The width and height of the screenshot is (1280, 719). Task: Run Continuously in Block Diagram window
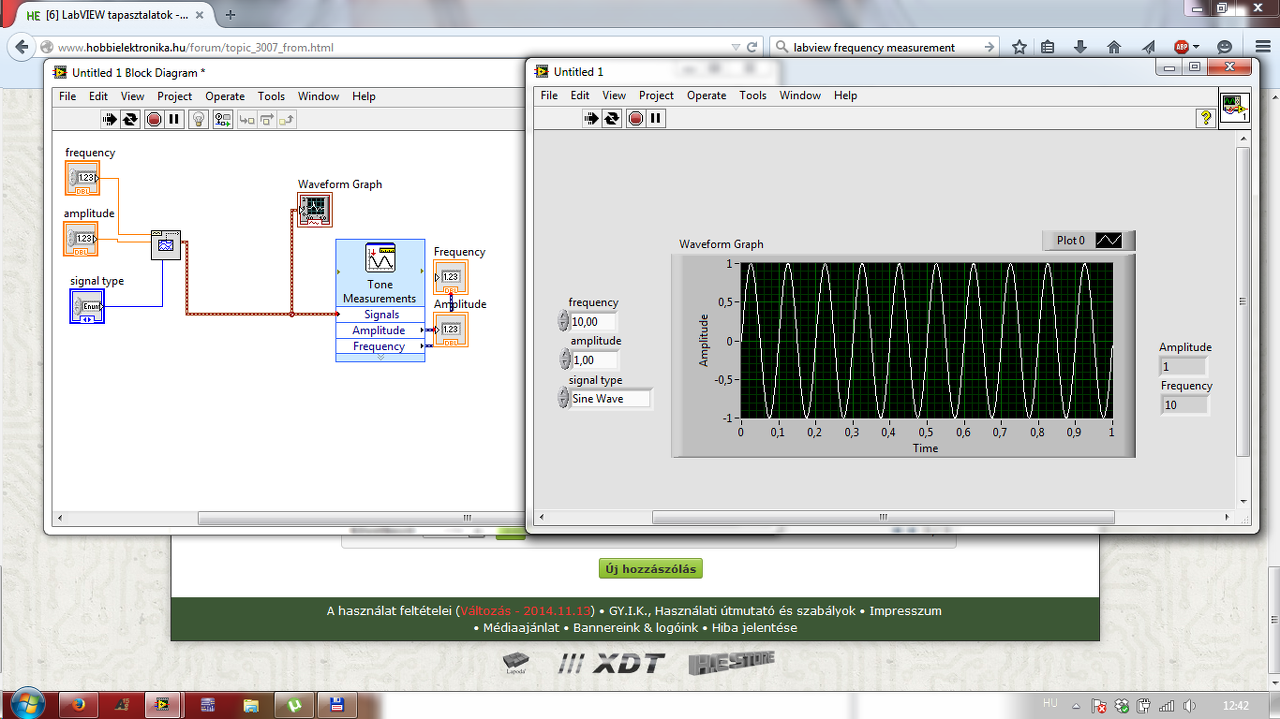tap(130, 119)
